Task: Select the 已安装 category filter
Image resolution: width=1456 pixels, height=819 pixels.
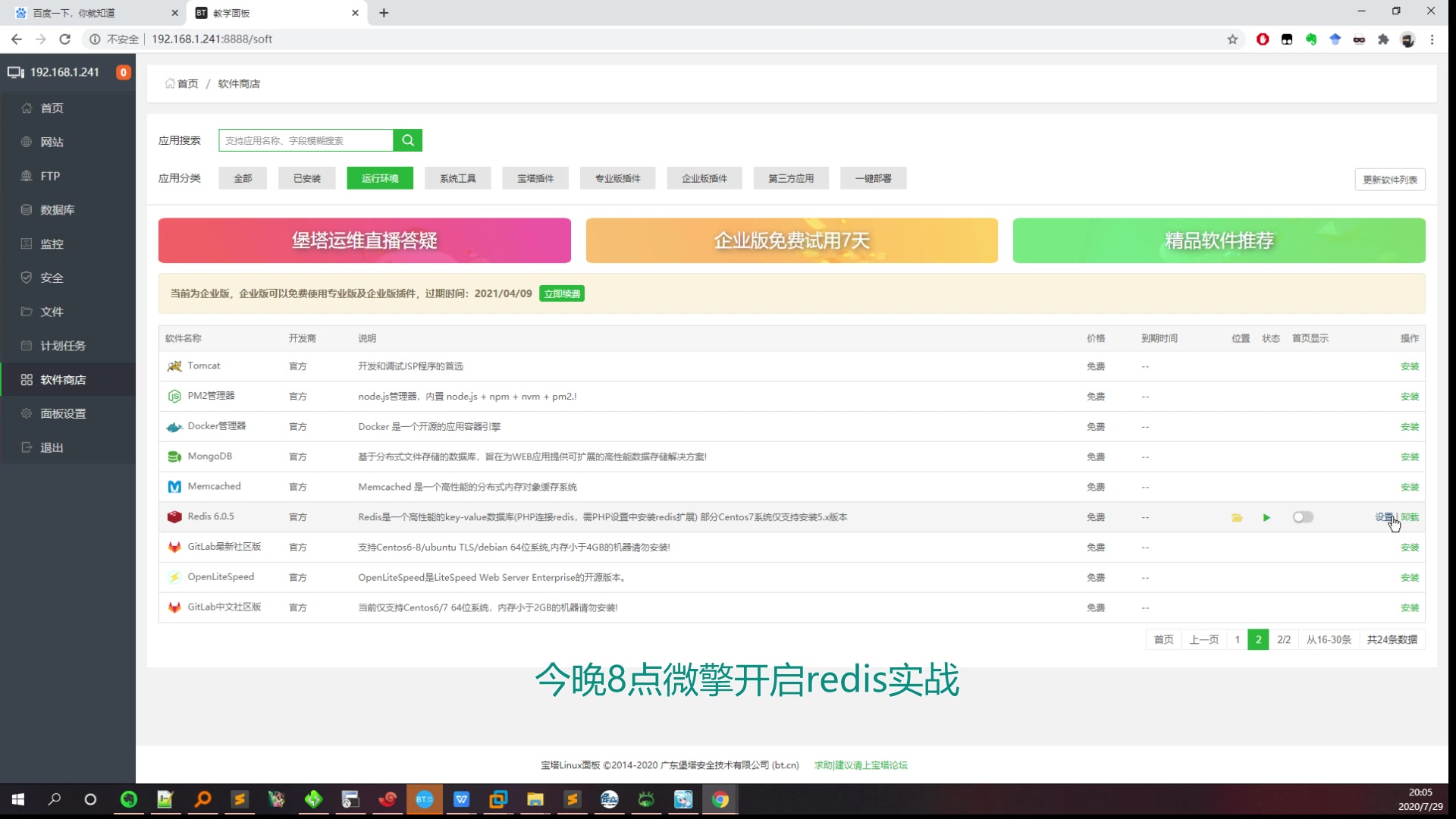Action: pos(306,178)
